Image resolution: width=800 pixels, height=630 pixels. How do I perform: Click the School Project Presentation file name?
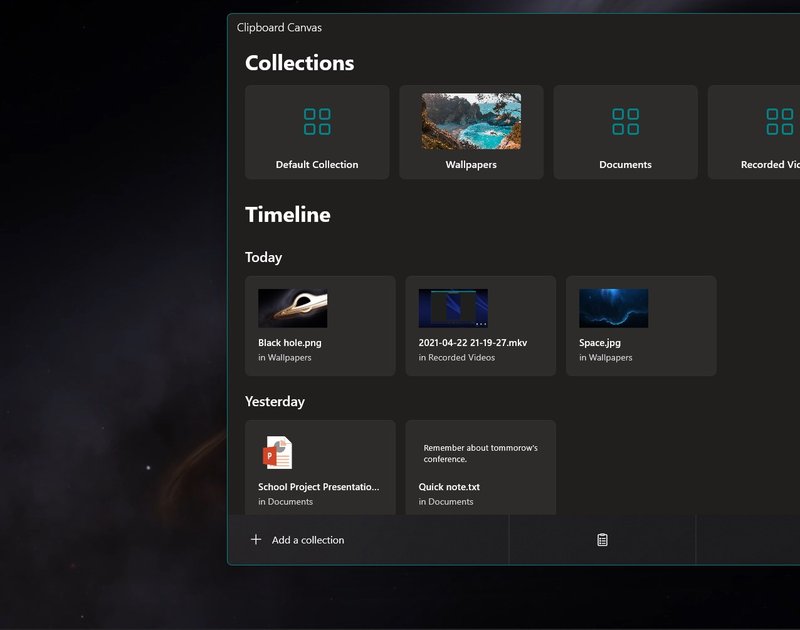tap(318, 487)
